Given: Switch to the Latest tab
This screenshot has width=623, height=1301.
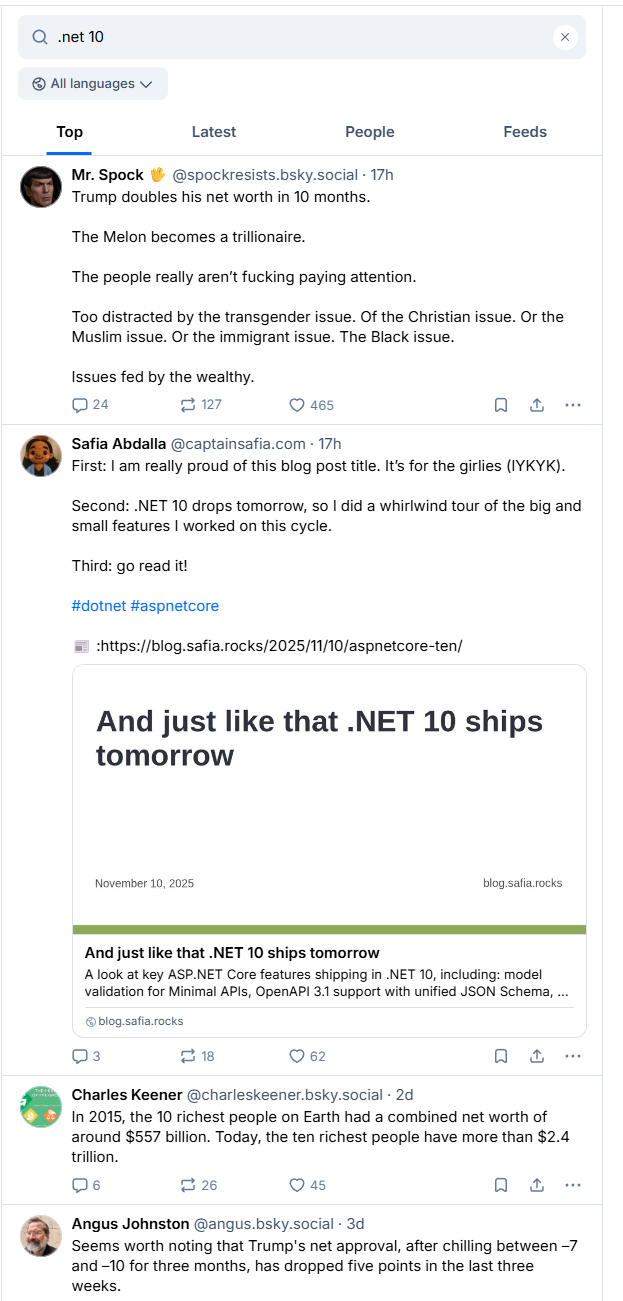Looking at the screenshot, I should pyautogui.click(x=214, y=132).
